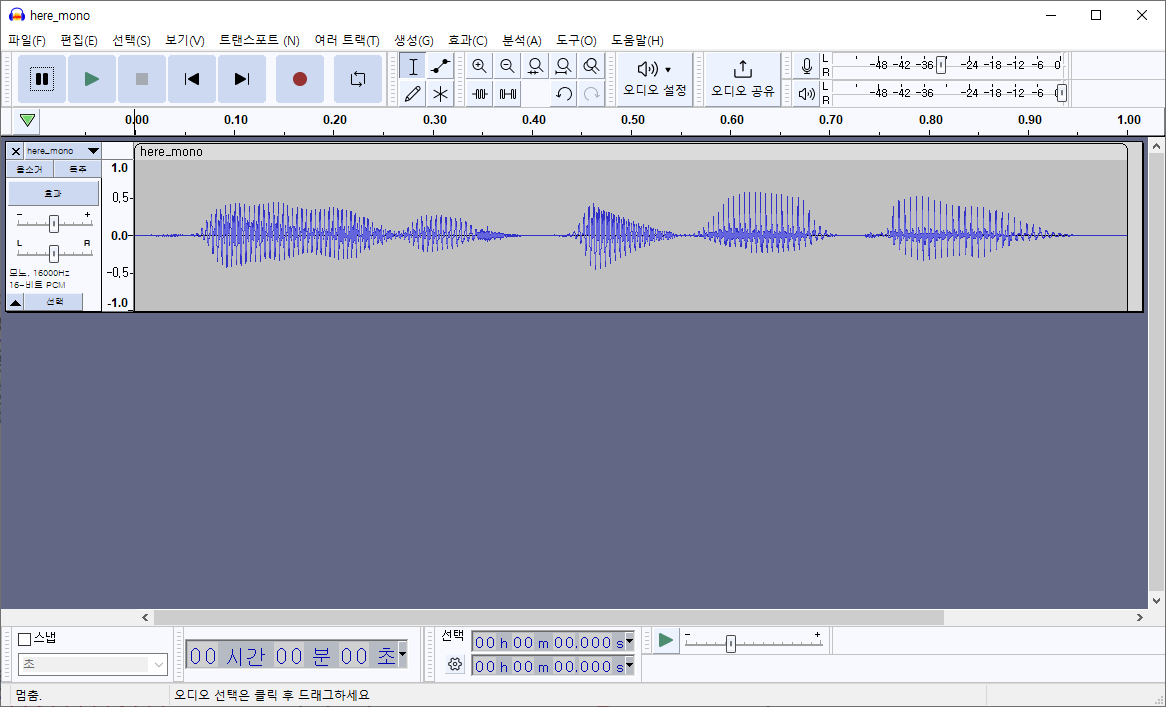Mute the here_mono track

click(30, 169)
